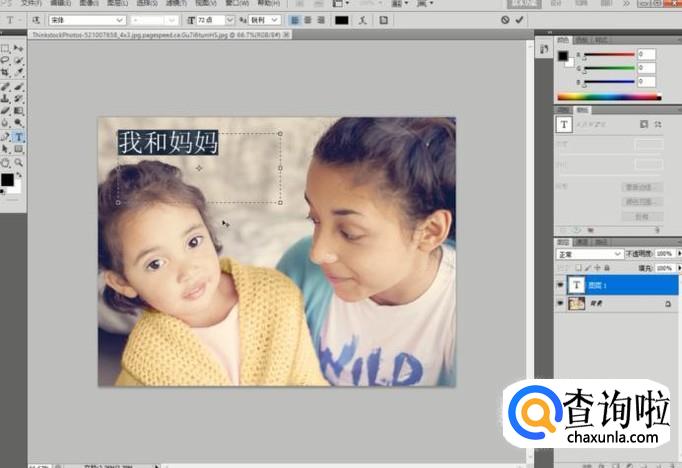Open the font size dropdown
Image resolution: width=682 pixels, height=468 pixels.
(232, 20)
